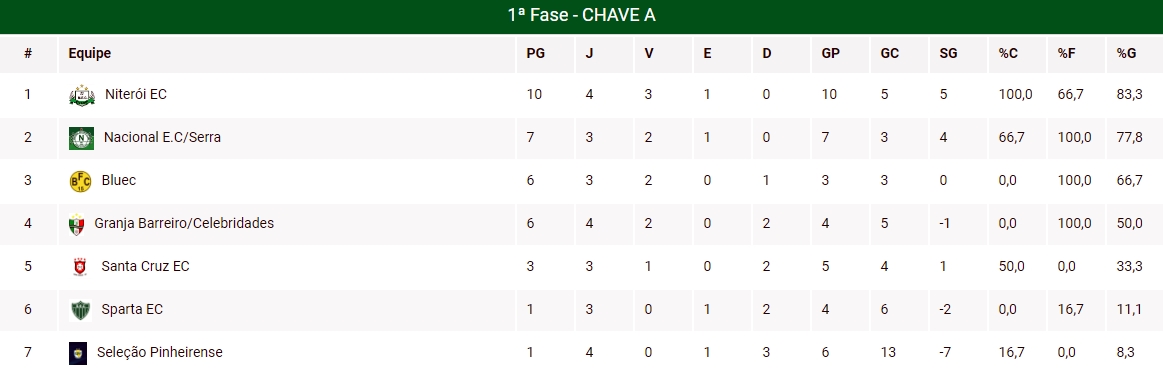Click Granja Barreiro/Celebridades shield icon
The width and height of the screenshot is (1163, 376).
point(76,224)
